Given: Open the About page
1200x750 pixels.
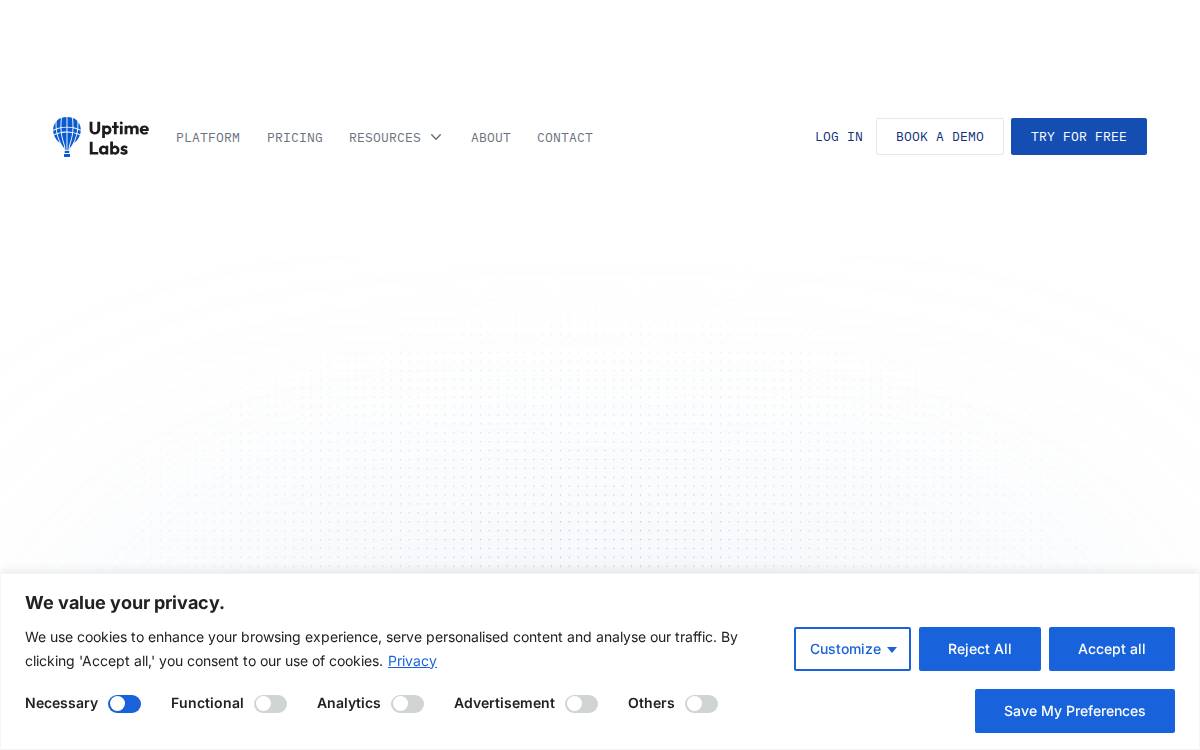Looking at the screenshot, I should pos(491,138).
